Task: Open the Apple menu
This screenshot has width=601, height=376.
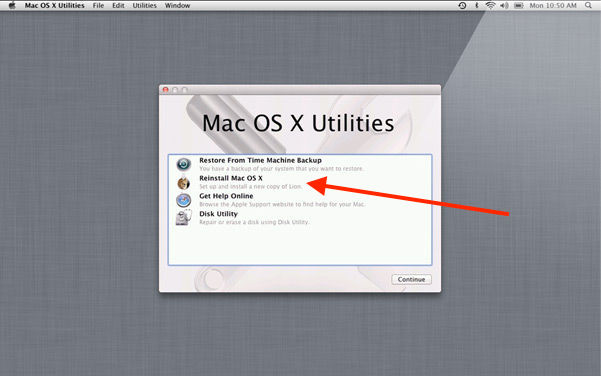Action: pyautogui.click(x=12, y=5)
